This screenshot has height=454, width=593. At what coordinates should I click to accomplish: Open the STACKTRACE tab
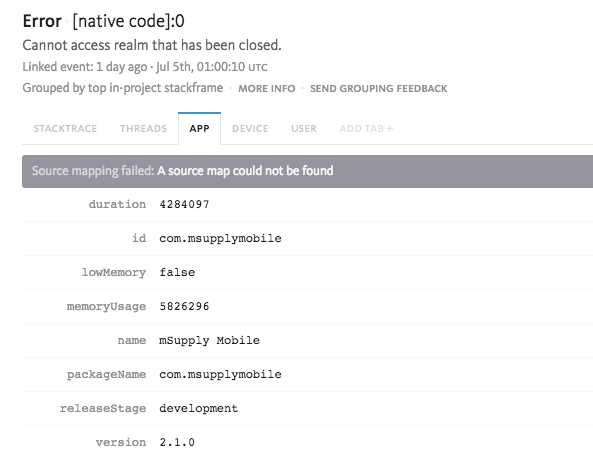(x=65, y=129)
